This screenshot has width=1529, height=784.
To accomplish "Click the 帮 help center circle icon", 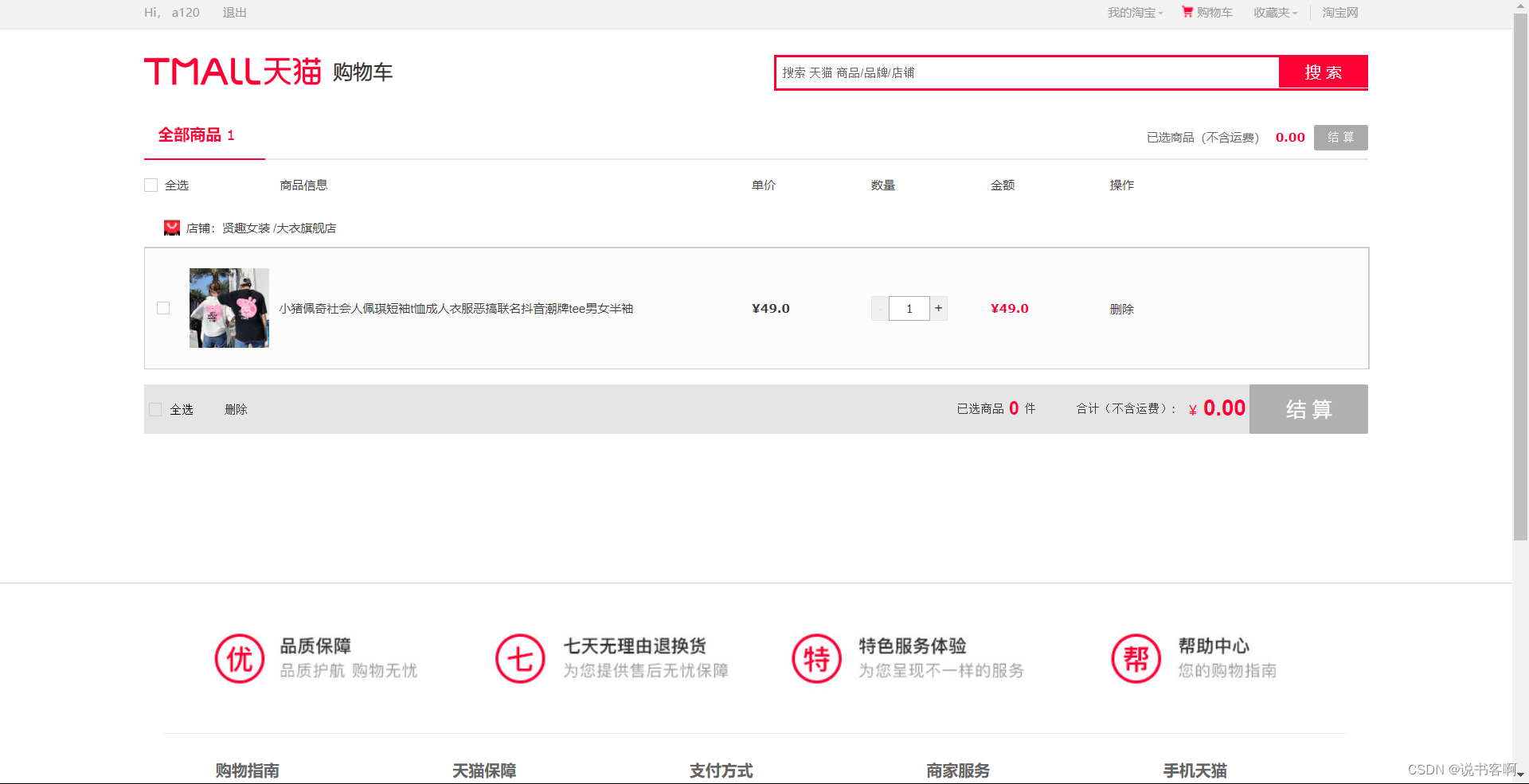I will pos(1136,658).
